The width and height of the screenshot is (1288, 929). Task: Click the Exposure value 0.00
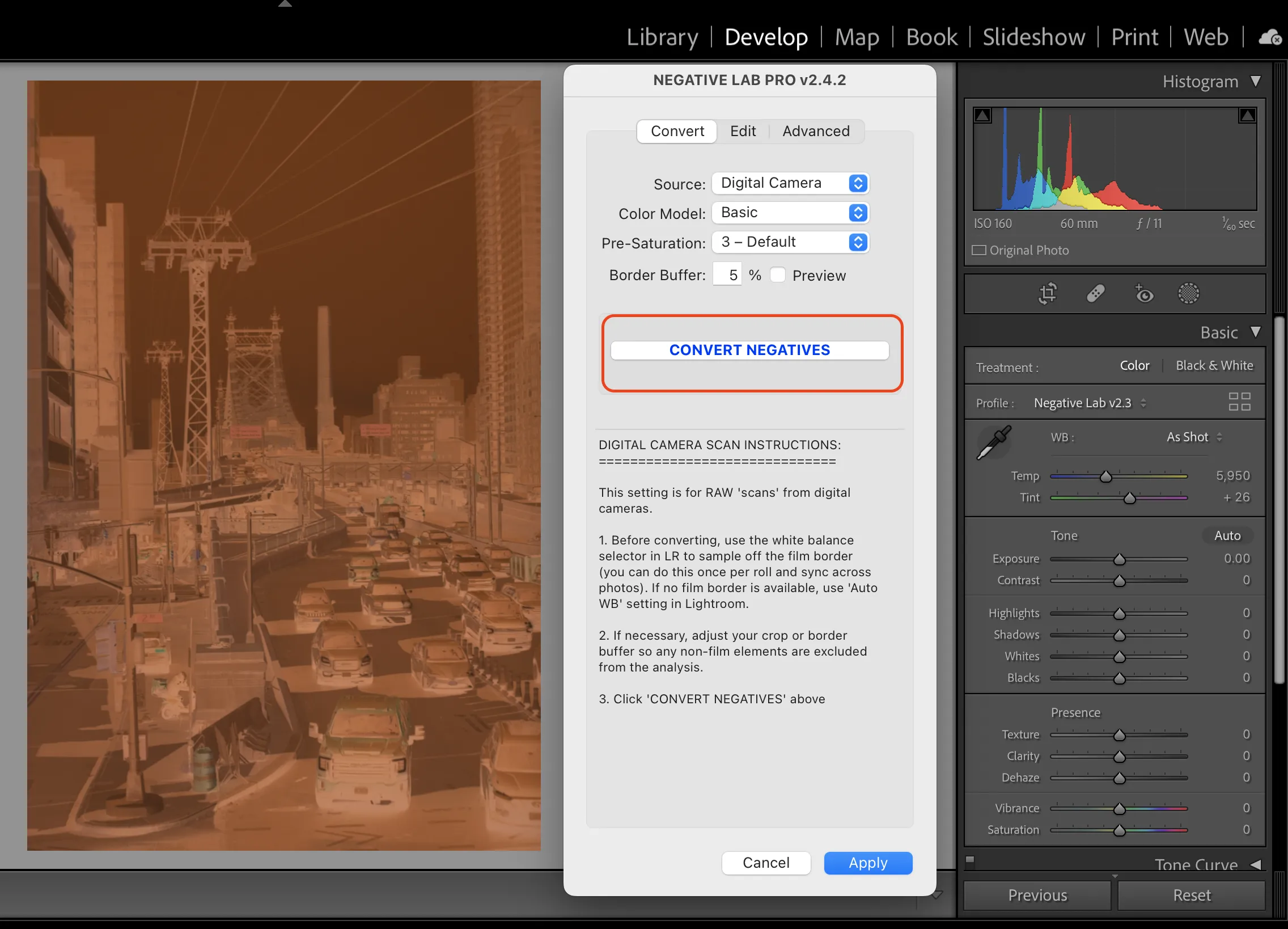1236,559
